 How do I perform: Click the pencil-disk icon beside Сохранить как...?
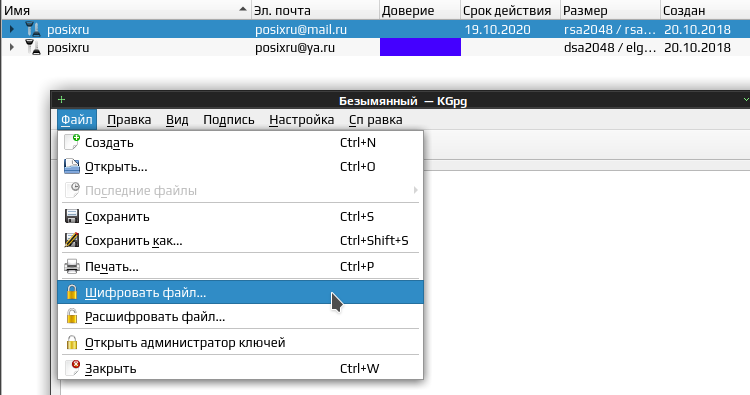click(x=72, y=240)
